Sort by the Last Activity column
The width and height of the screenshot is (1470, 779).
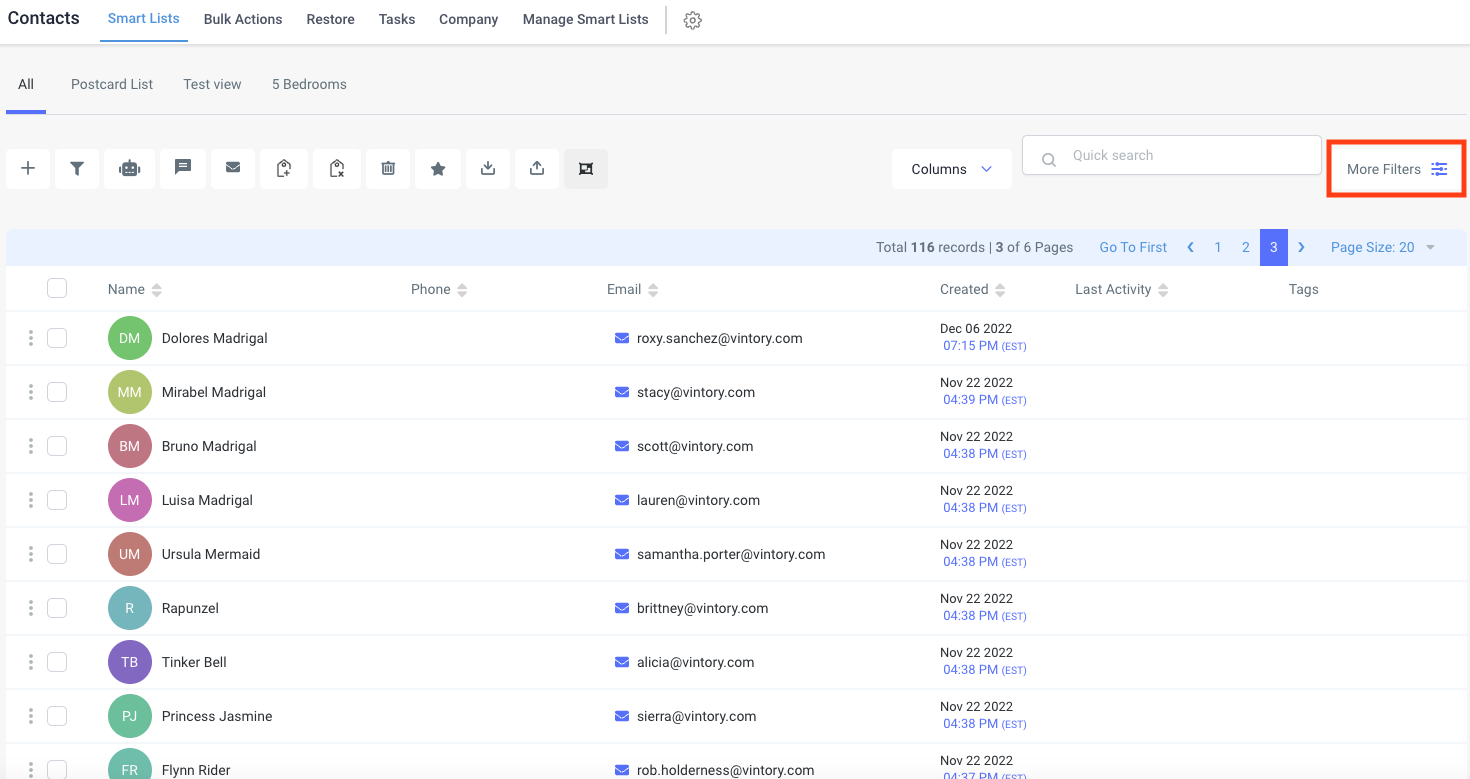point(1121,289)
